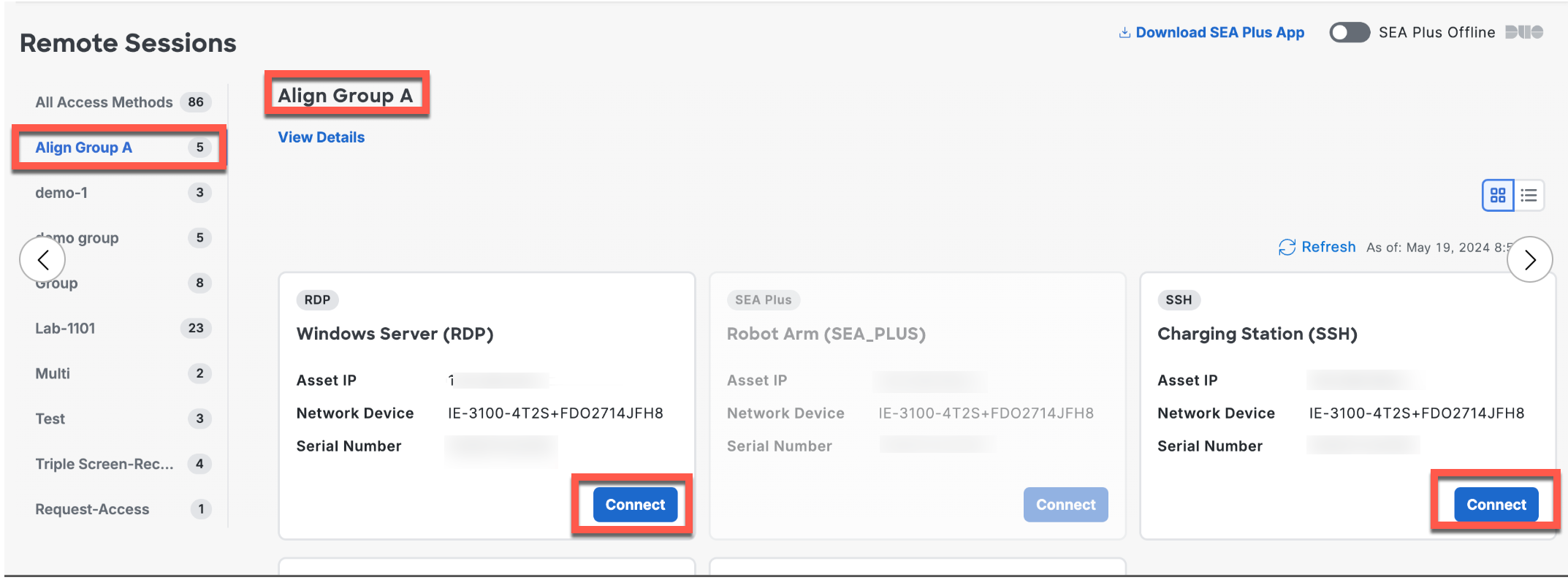Select the Request-Access group
The height and width of the screenshot is (580, 1568).
click(92, 510)
